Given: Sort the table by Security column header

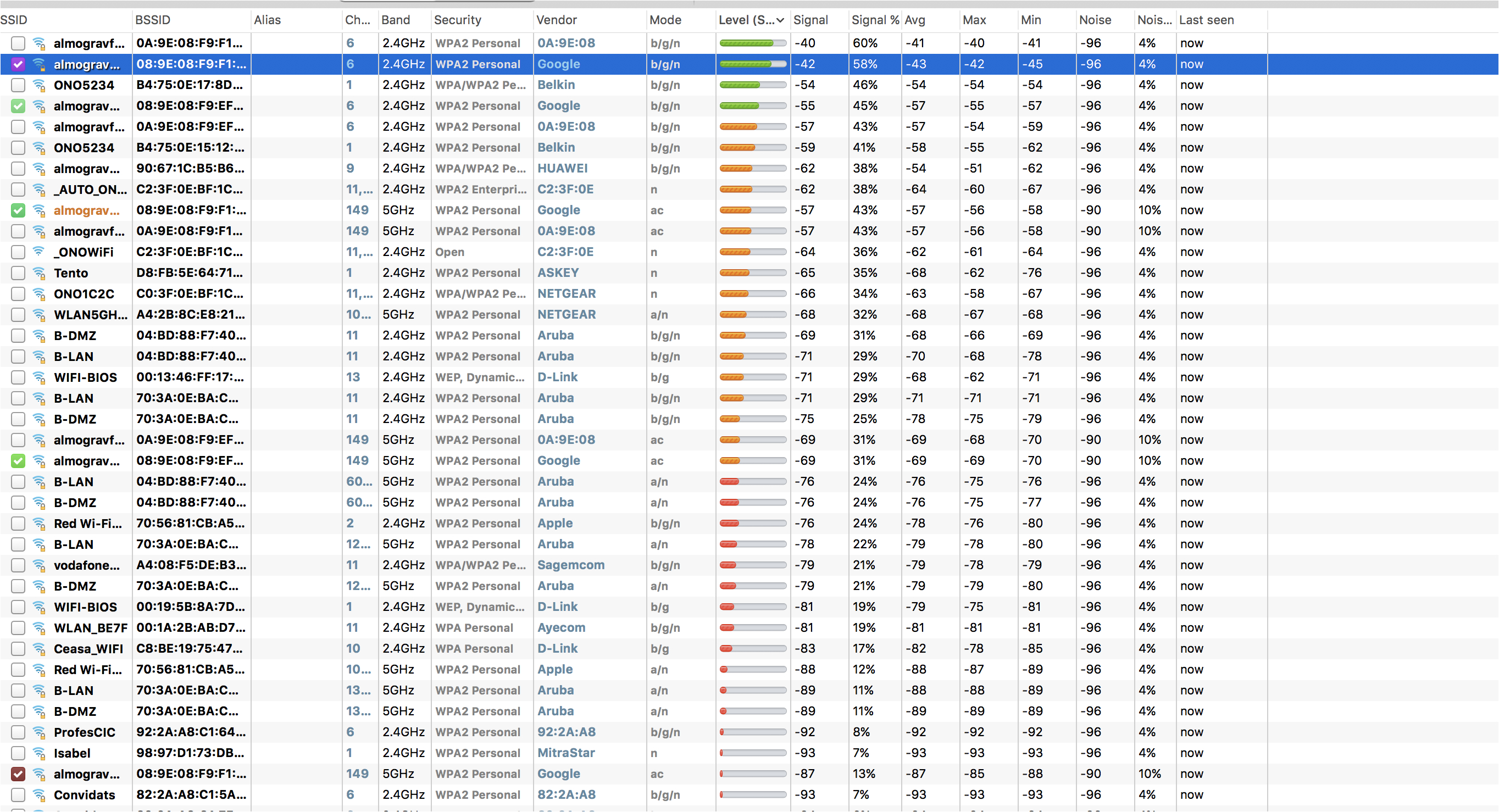Looking at the screenshot, I should (x=457, y=20).
